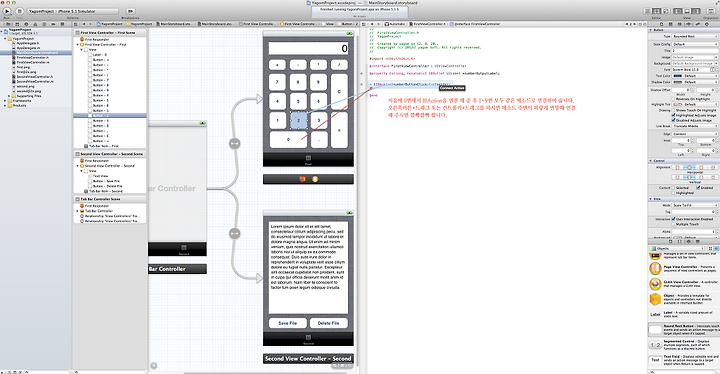Collapse the Control inspector section

tap(651, 161)
